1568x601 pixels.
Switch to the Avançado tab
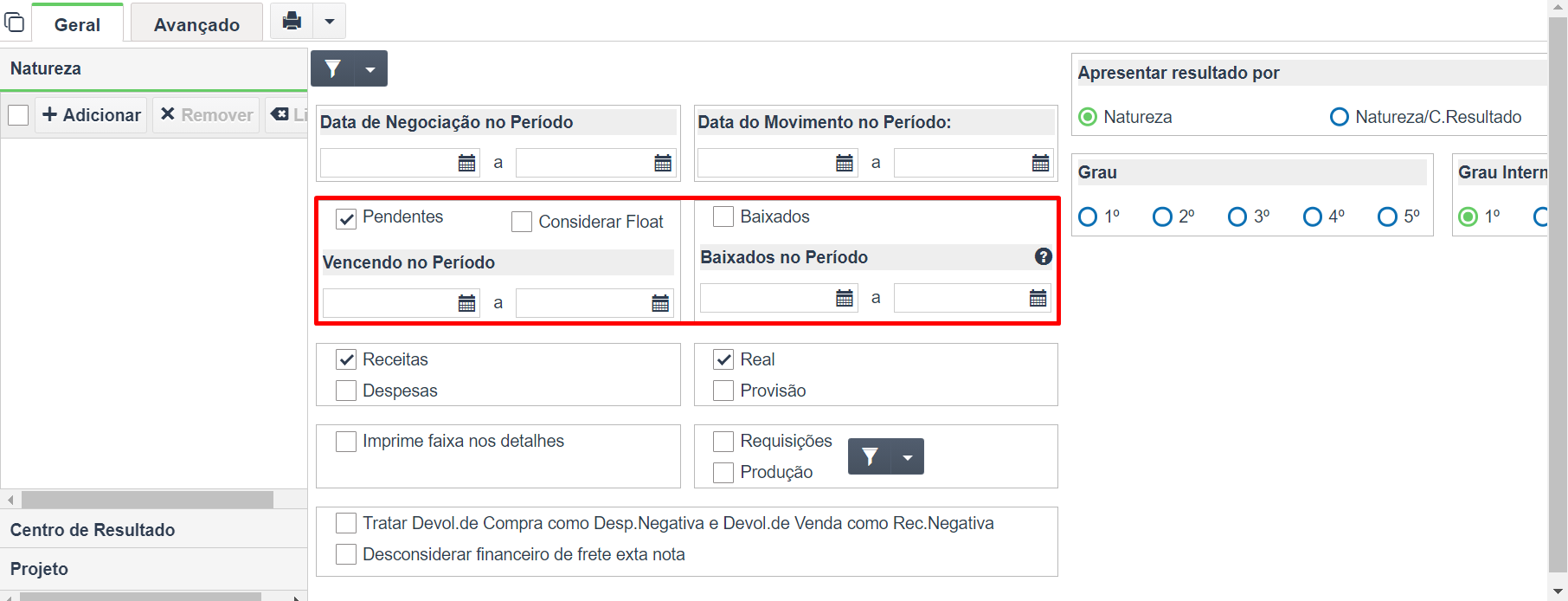click(196, 24)
